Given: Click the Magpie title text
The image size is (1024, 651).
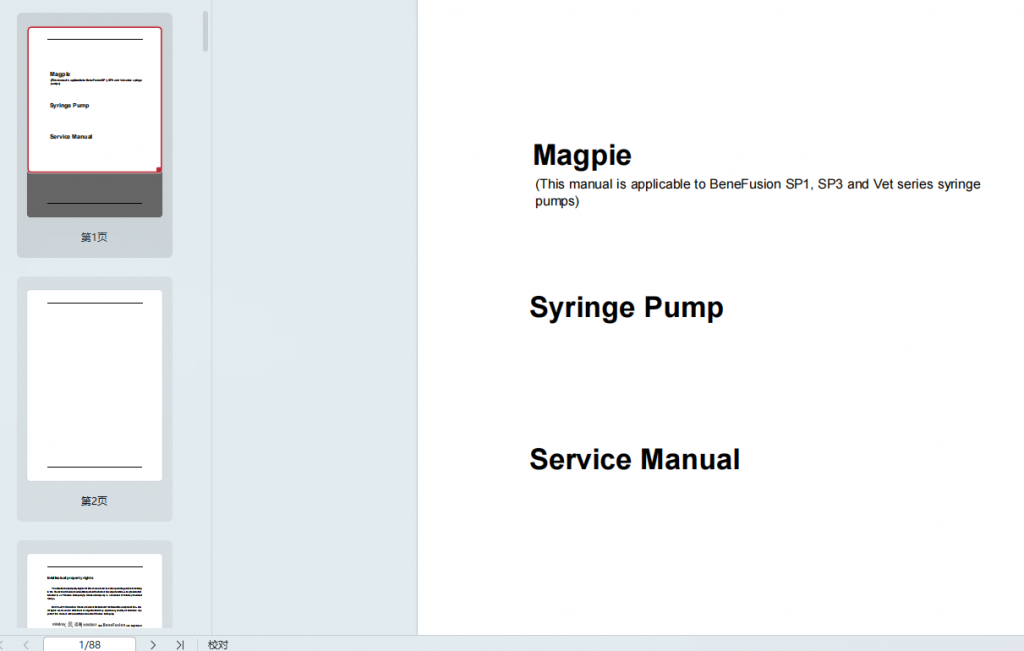Looking at the screenshot, I should 582,156.
